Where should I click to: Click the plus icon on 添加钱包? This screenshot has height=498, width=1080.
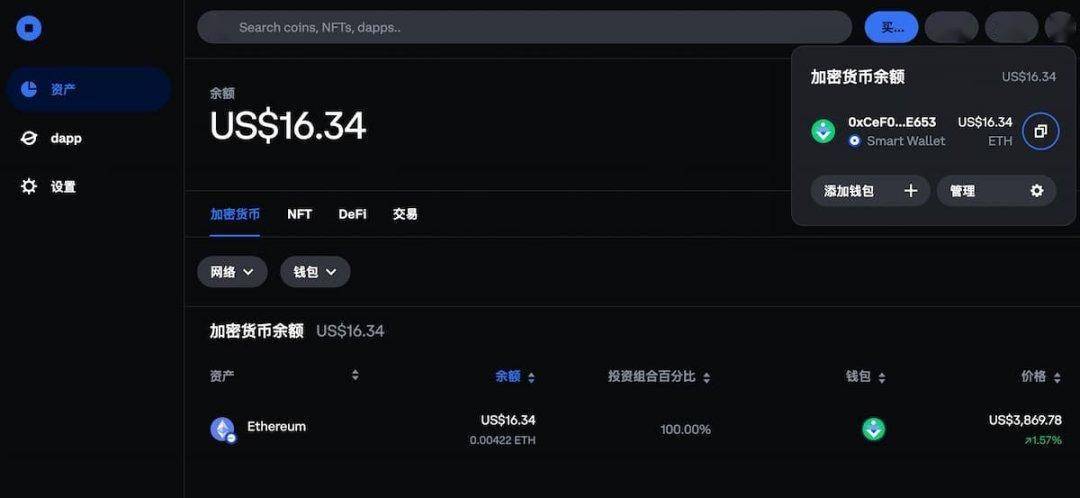coord(911,191)
